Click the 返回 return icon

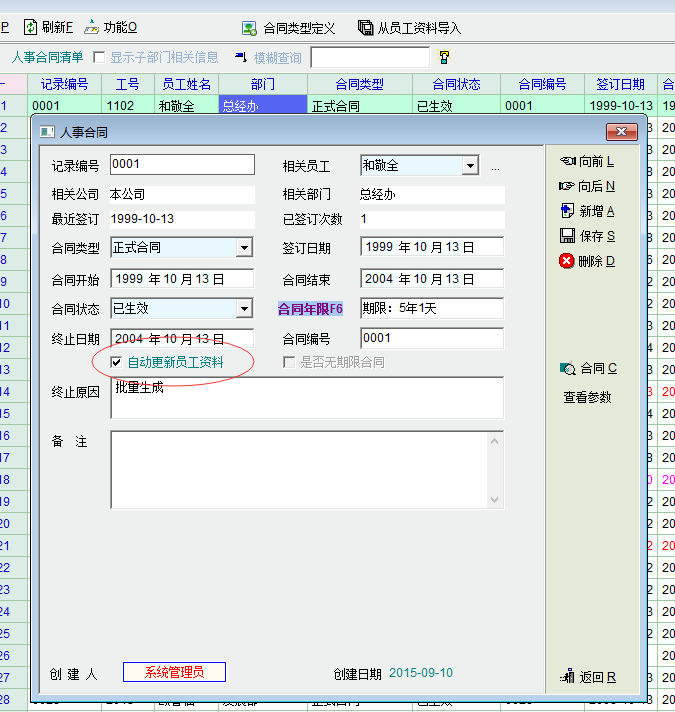[x=568, y=677]
